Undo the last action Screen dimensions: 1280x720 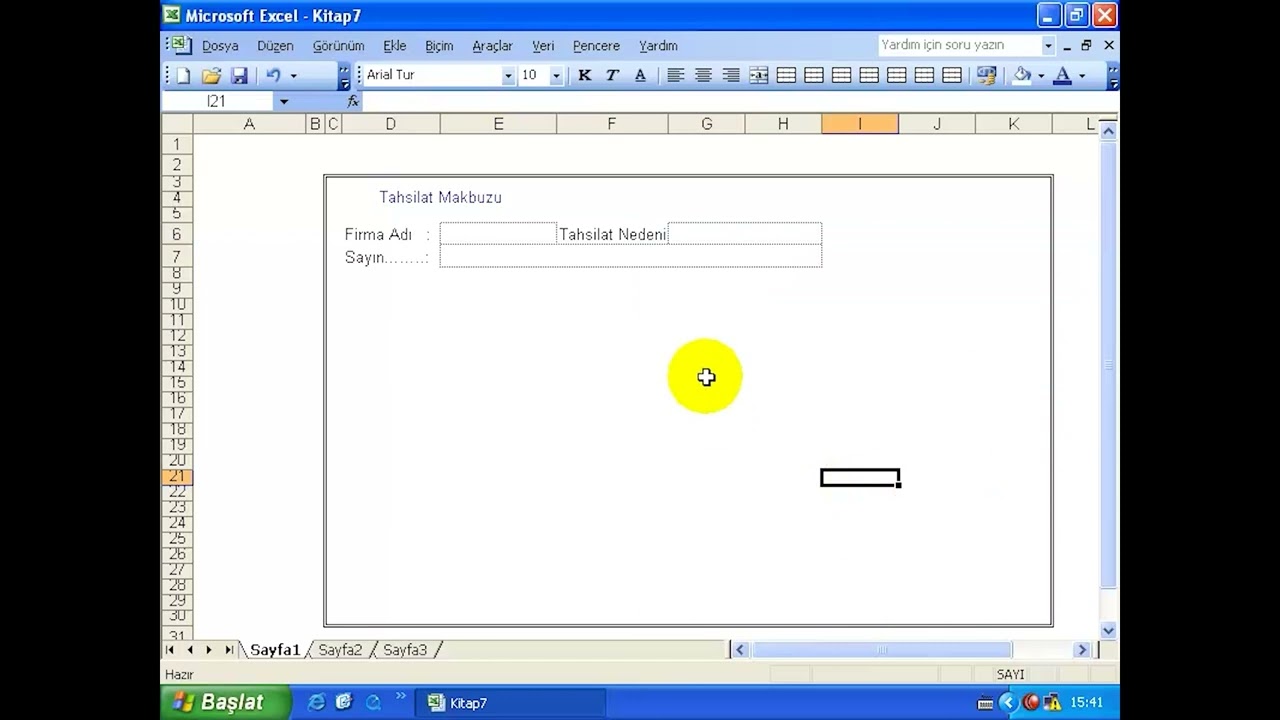pos(272,75)
